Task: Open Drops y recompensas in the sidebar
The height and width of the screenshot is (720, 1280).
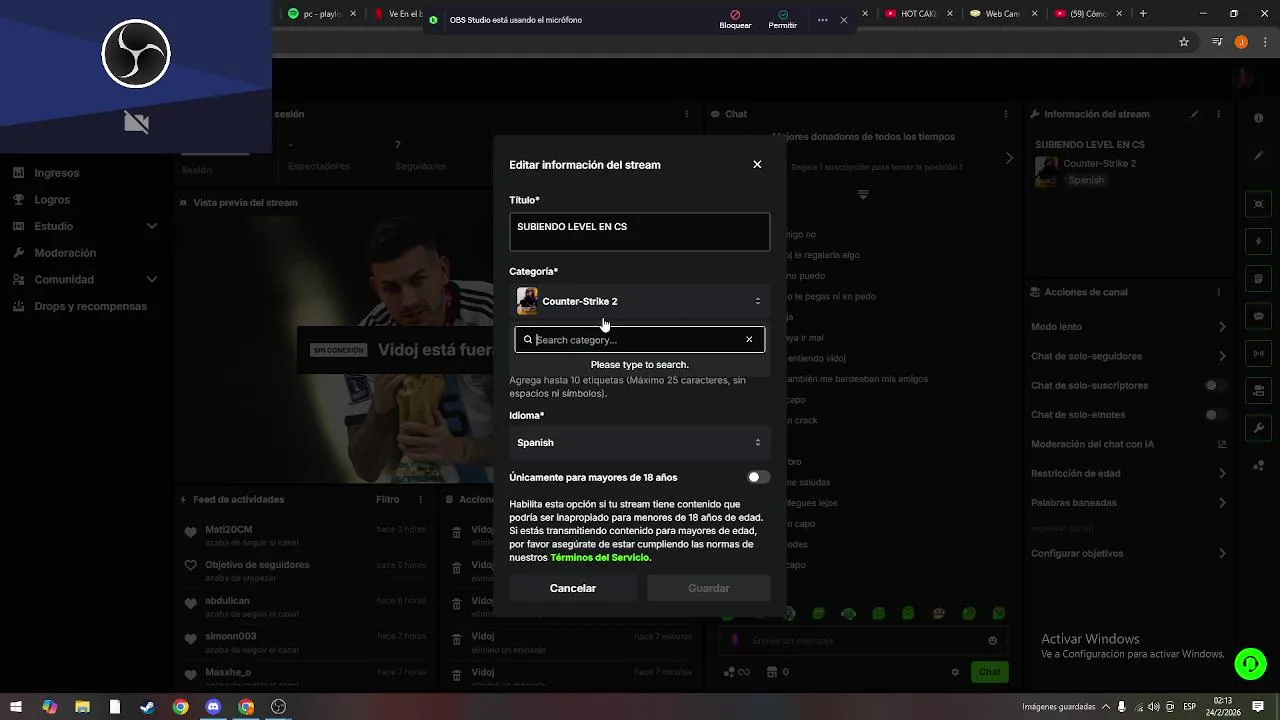Action: [x=90, y=306]
